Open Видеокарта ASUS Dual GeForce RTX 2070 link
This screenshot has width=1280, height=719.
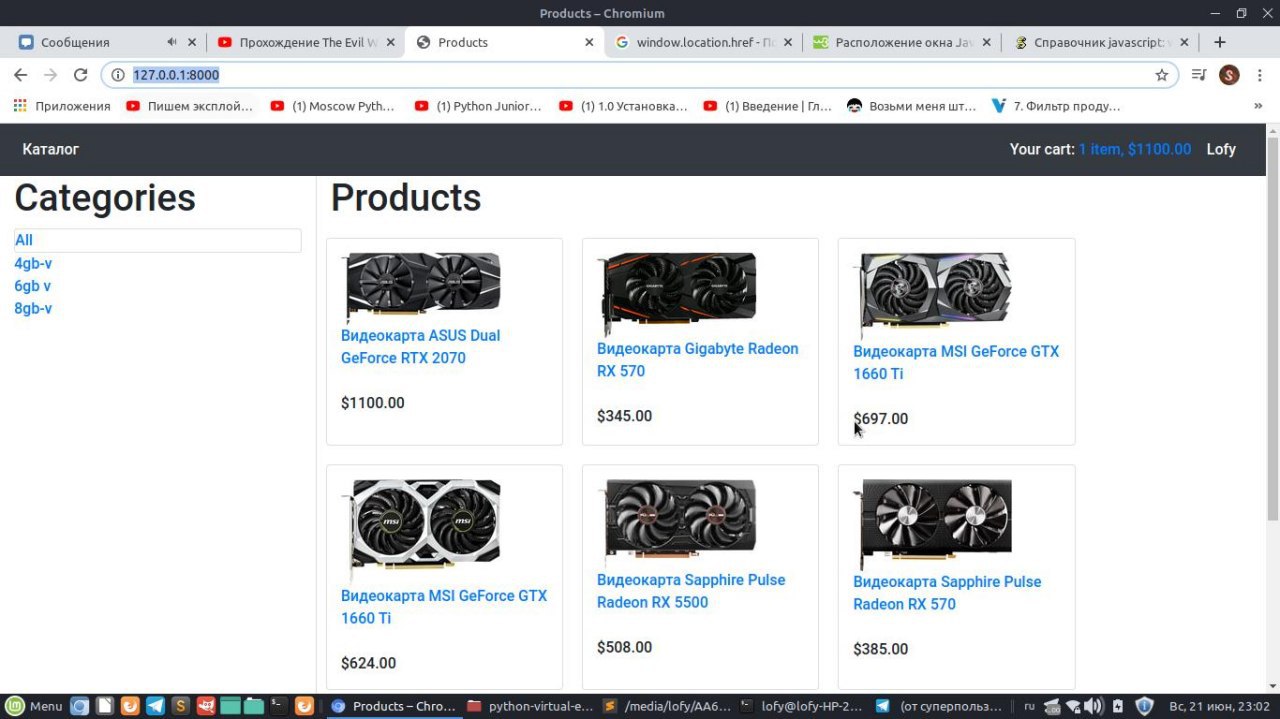421,347
